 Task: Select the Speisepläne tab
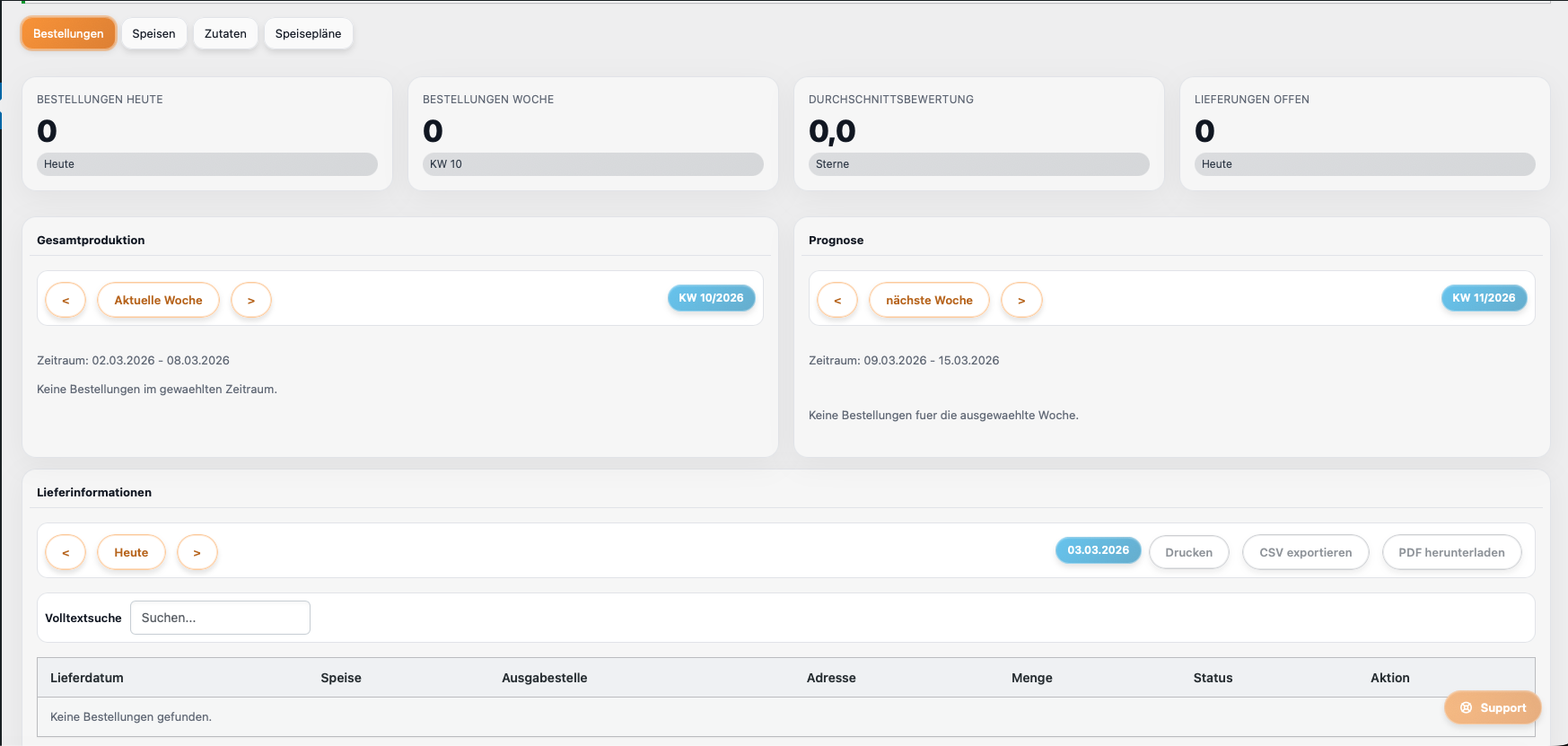(x=308, y=34)
